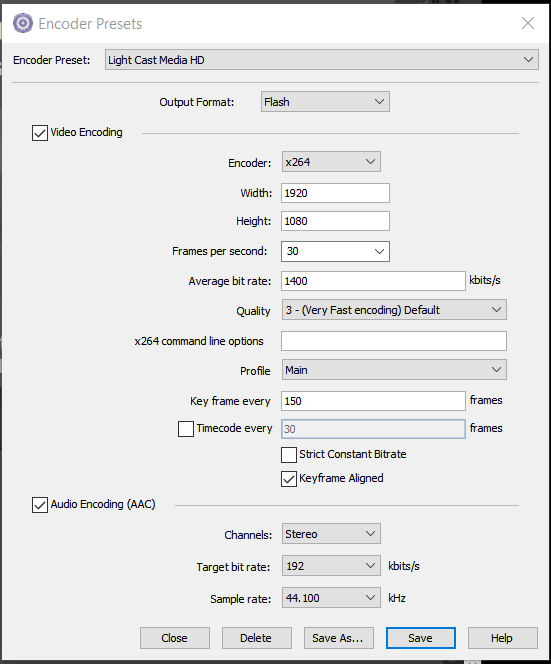This screenshot has width=551, height=664.
Task: Click the Average bit rate field
Action: 373,281
